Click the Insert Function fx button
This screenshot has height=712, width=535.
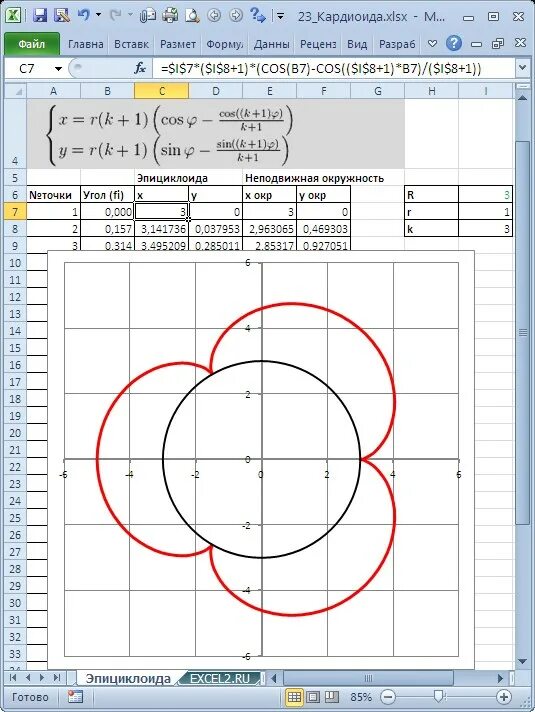(x=140, y=69)
